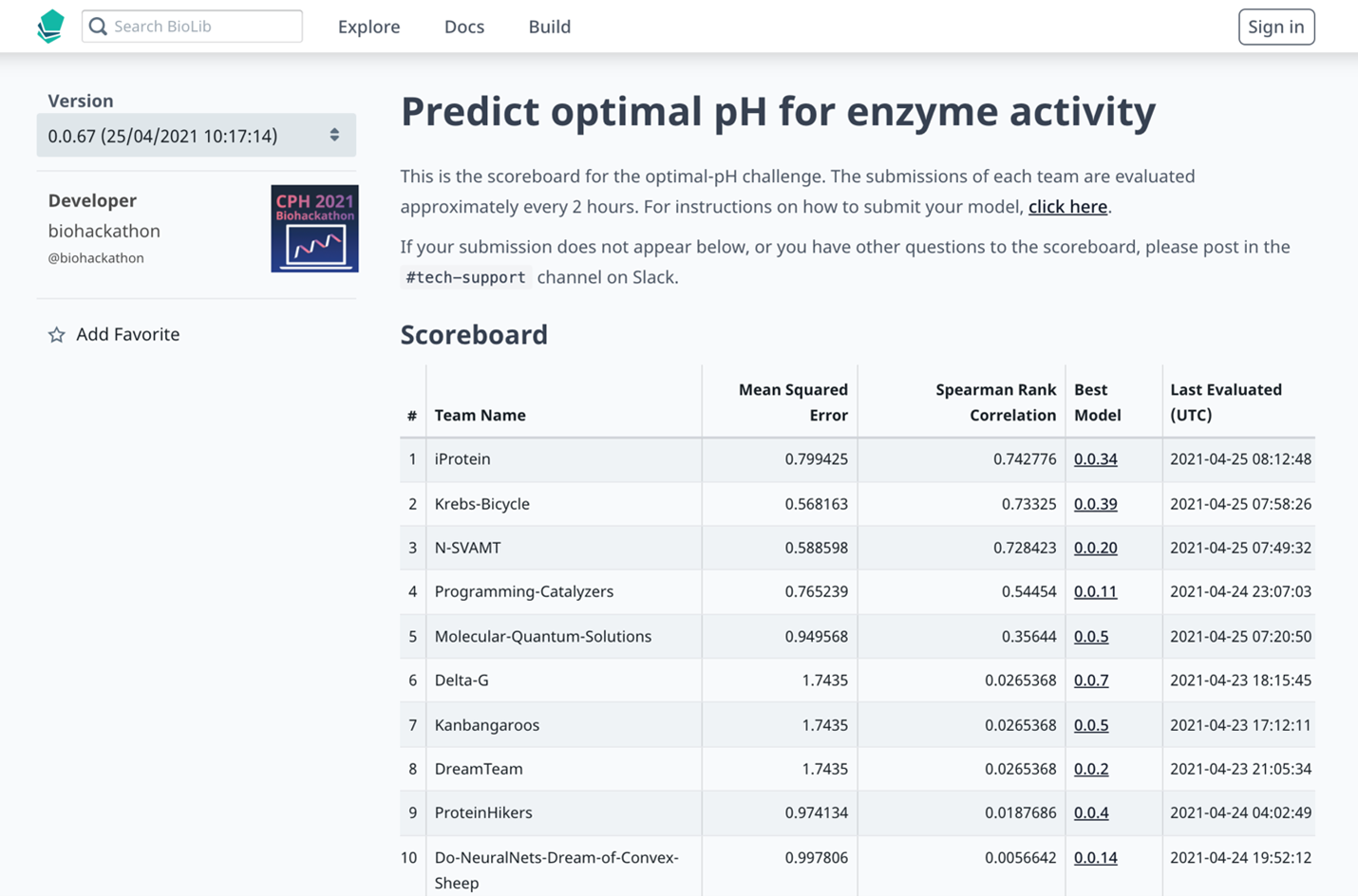Open Krebs-Bicycle's model 0.0.39
The height and width of the screenshot is (896, 1358).
pyautogui.click(x=1096, y=503)
